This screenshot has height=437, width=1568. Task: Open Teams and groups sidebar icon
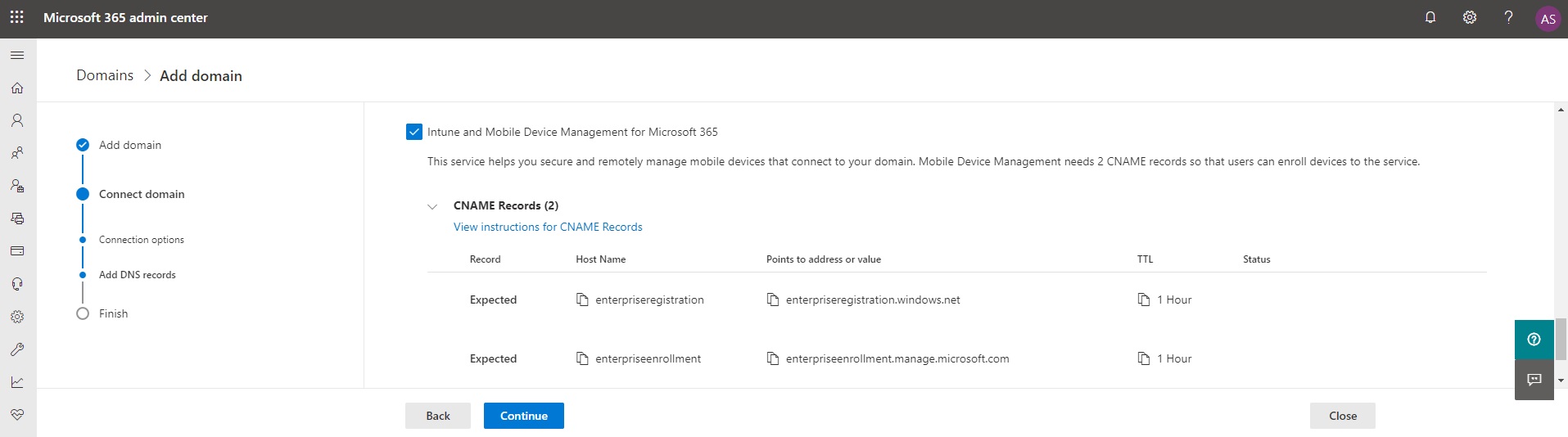17,153
